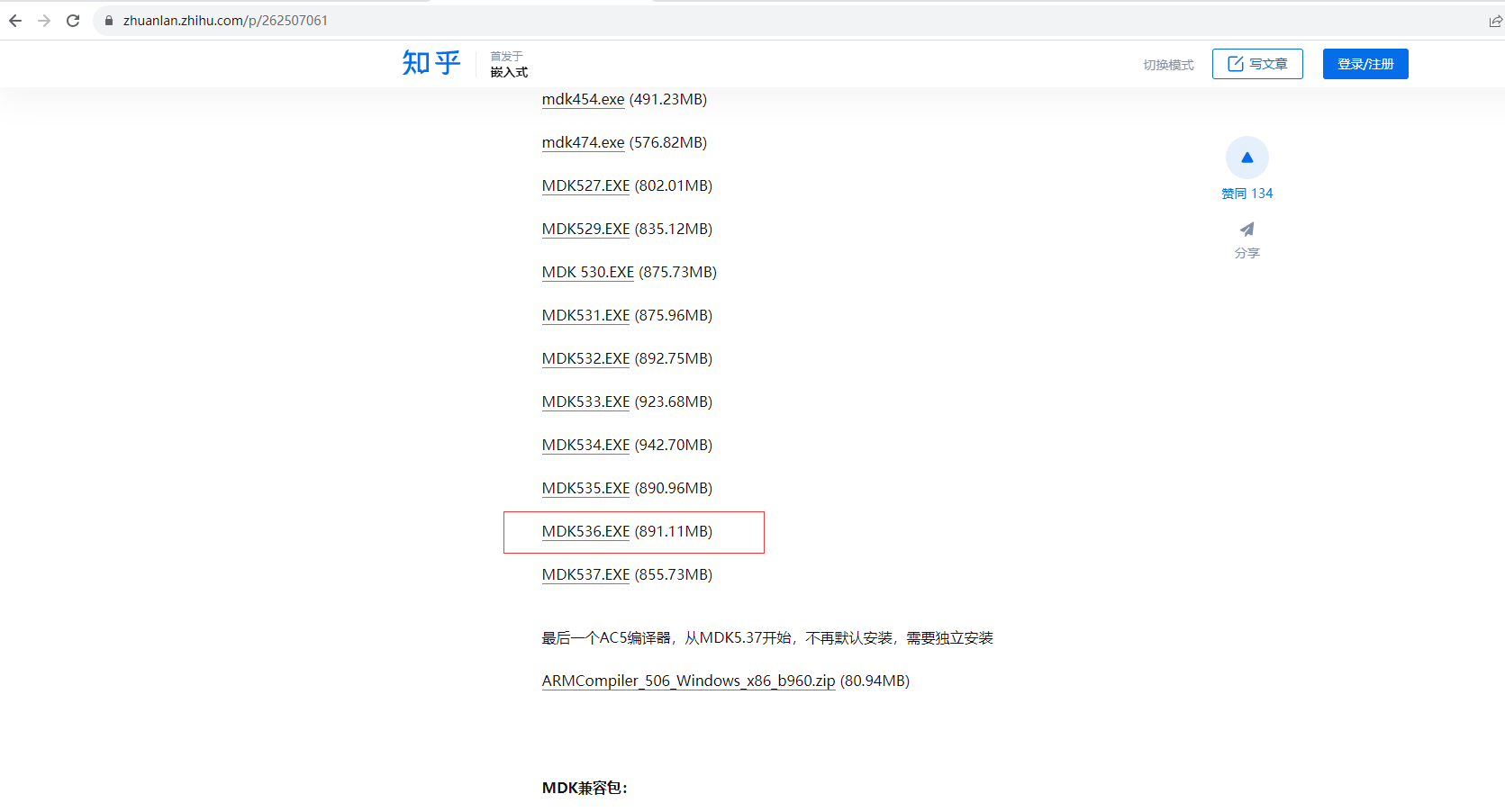Screen dimensions: 1505x812
Task: Click the paper plane share icon
Action: 1247,230
